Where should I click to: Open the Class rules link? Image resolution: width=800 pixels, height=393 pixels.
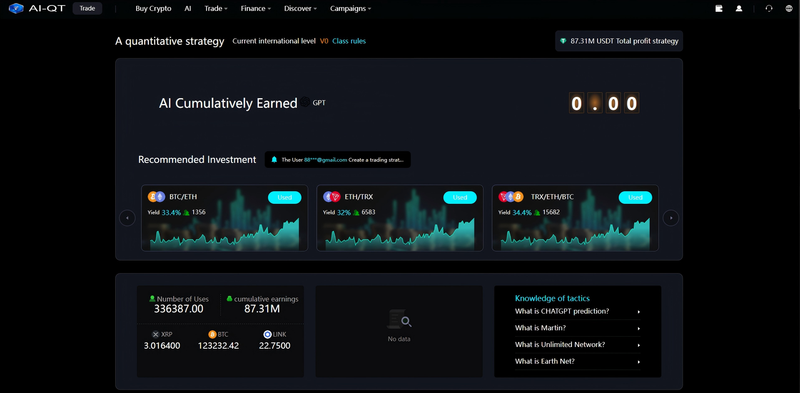(349, 41)
